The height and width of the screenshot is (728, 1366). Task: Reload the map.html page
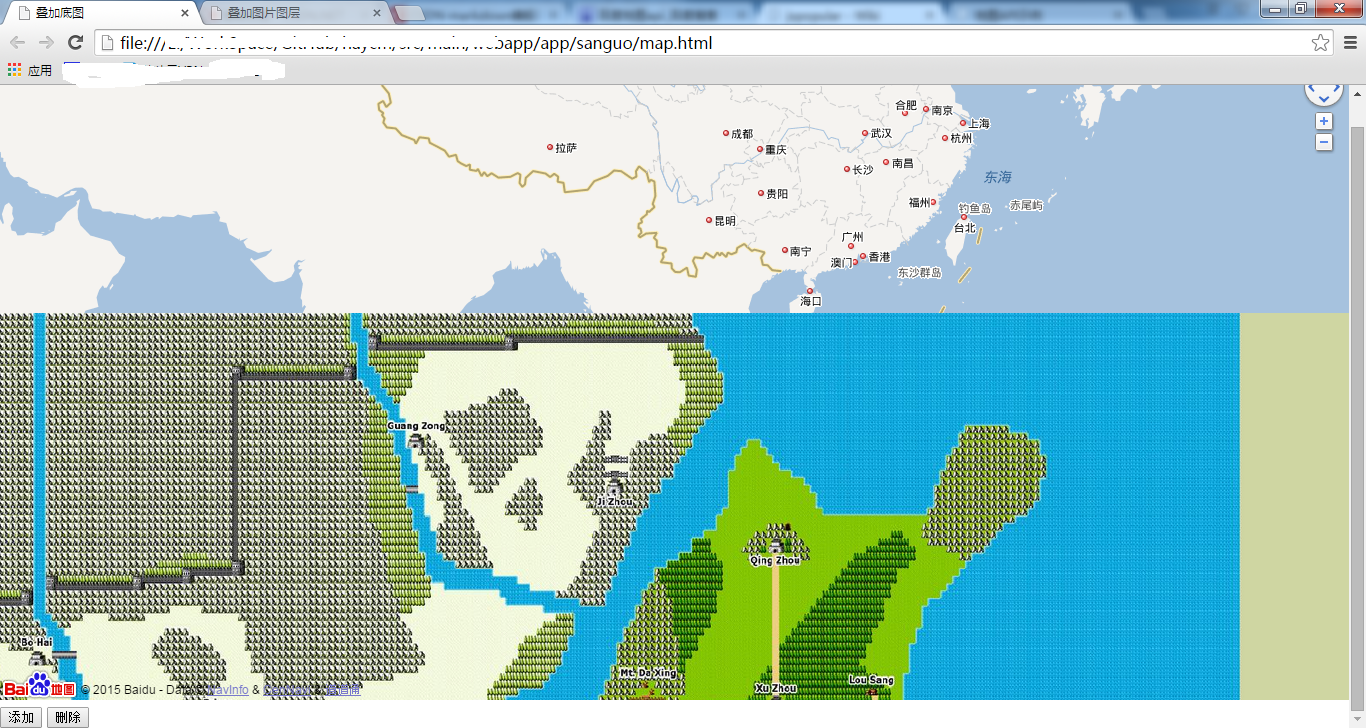coord(75,42)
